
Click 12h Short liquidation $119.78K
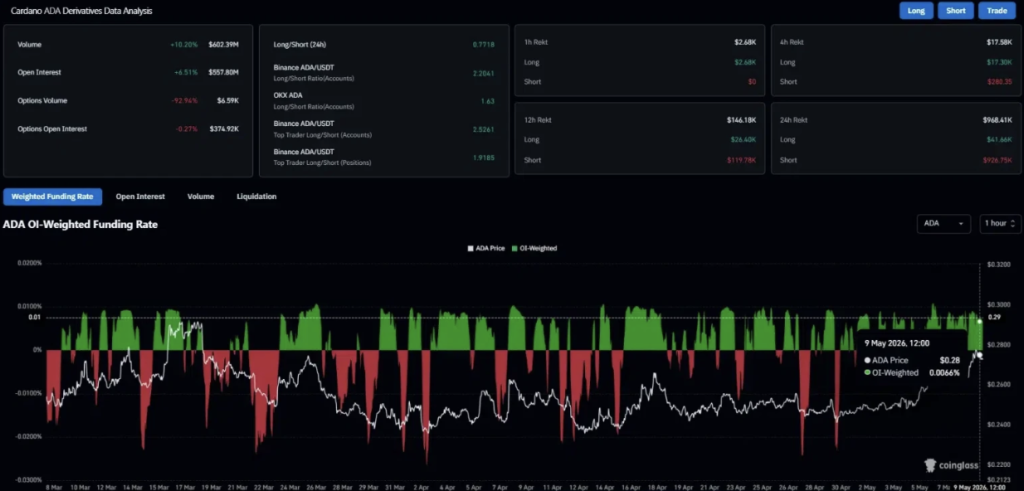tap(741, 160)
